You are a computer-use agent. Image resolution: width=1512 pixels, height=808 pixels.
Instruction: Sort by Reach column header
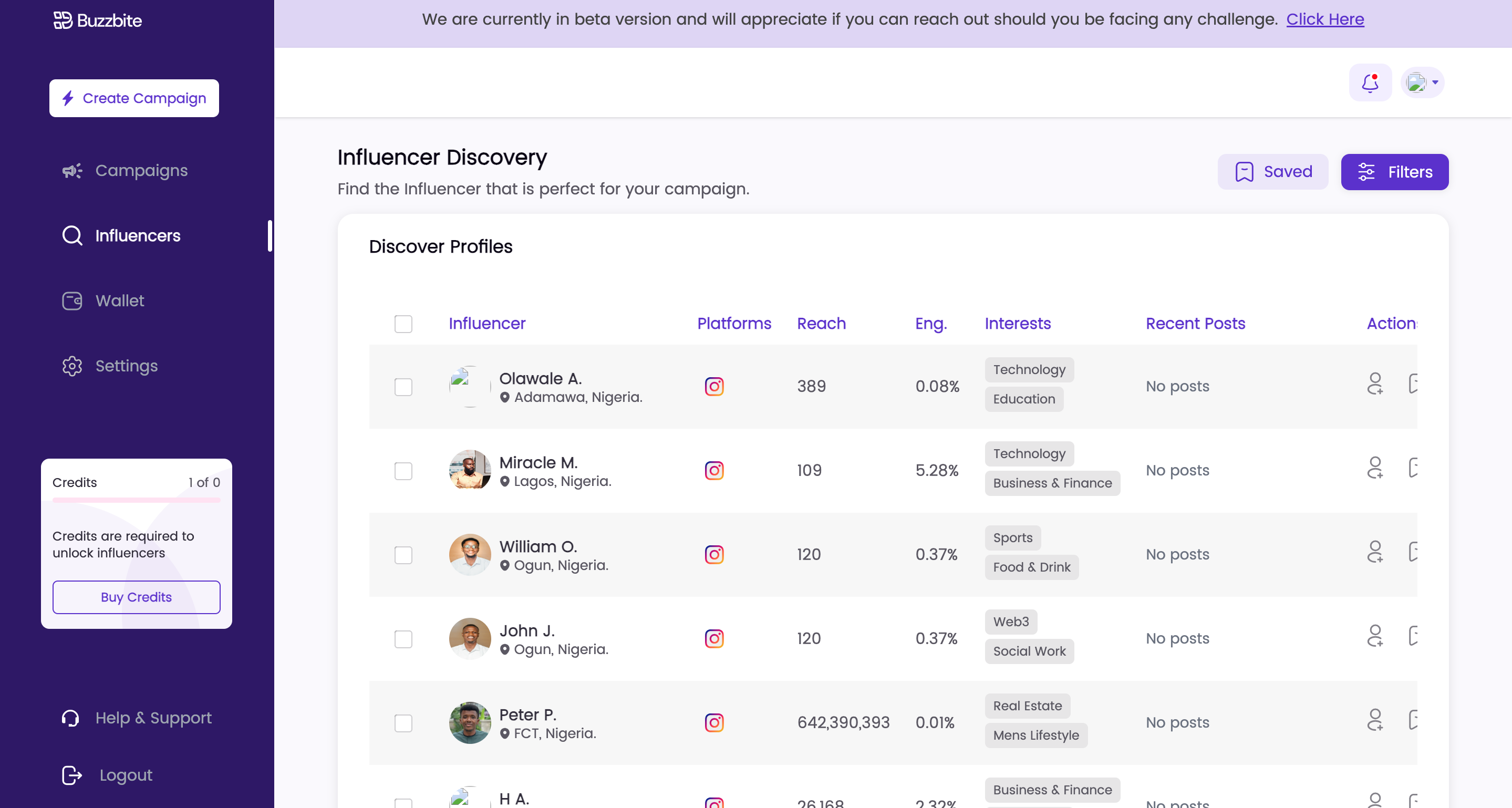tap(821, 323)
